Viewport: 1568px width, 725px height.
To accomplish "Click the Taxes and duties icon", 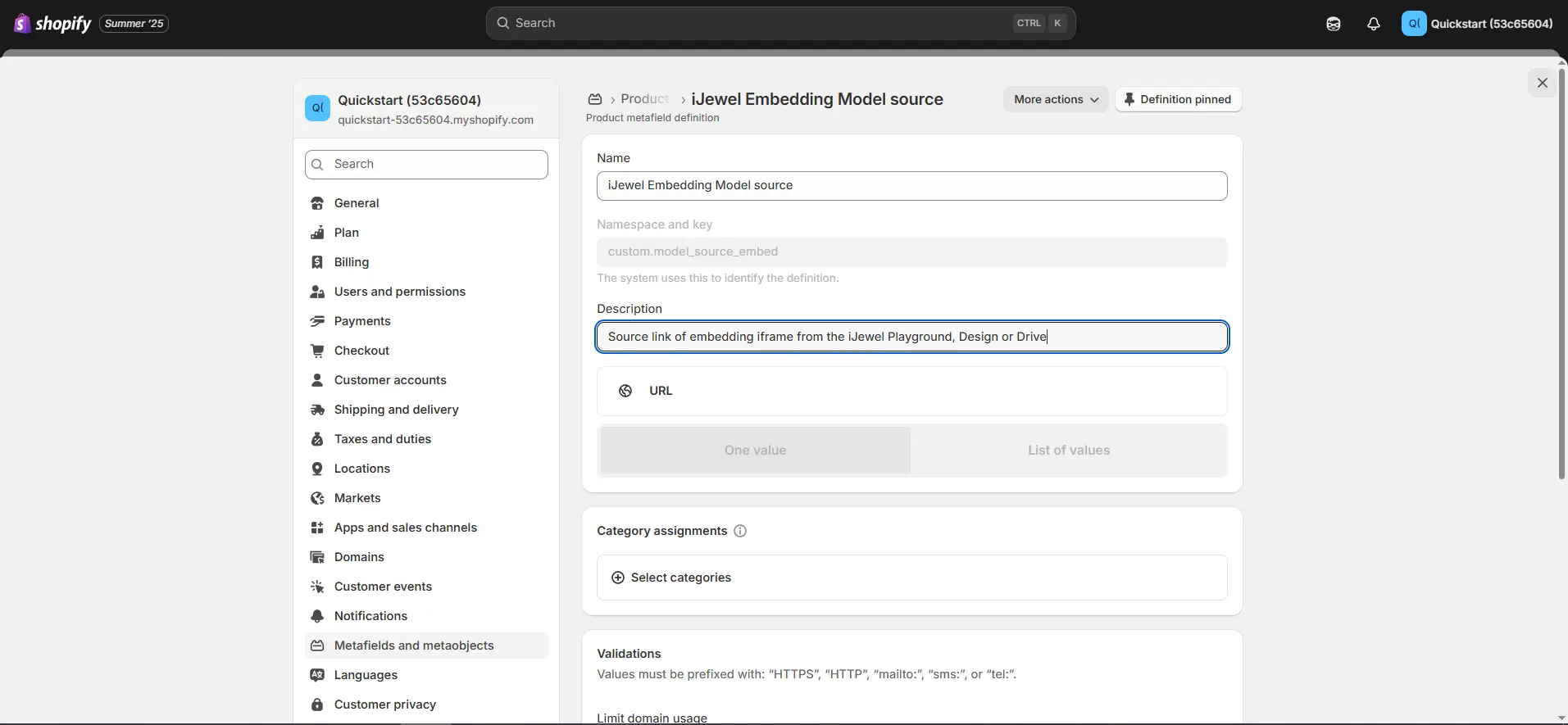I will tap(317, 439).
